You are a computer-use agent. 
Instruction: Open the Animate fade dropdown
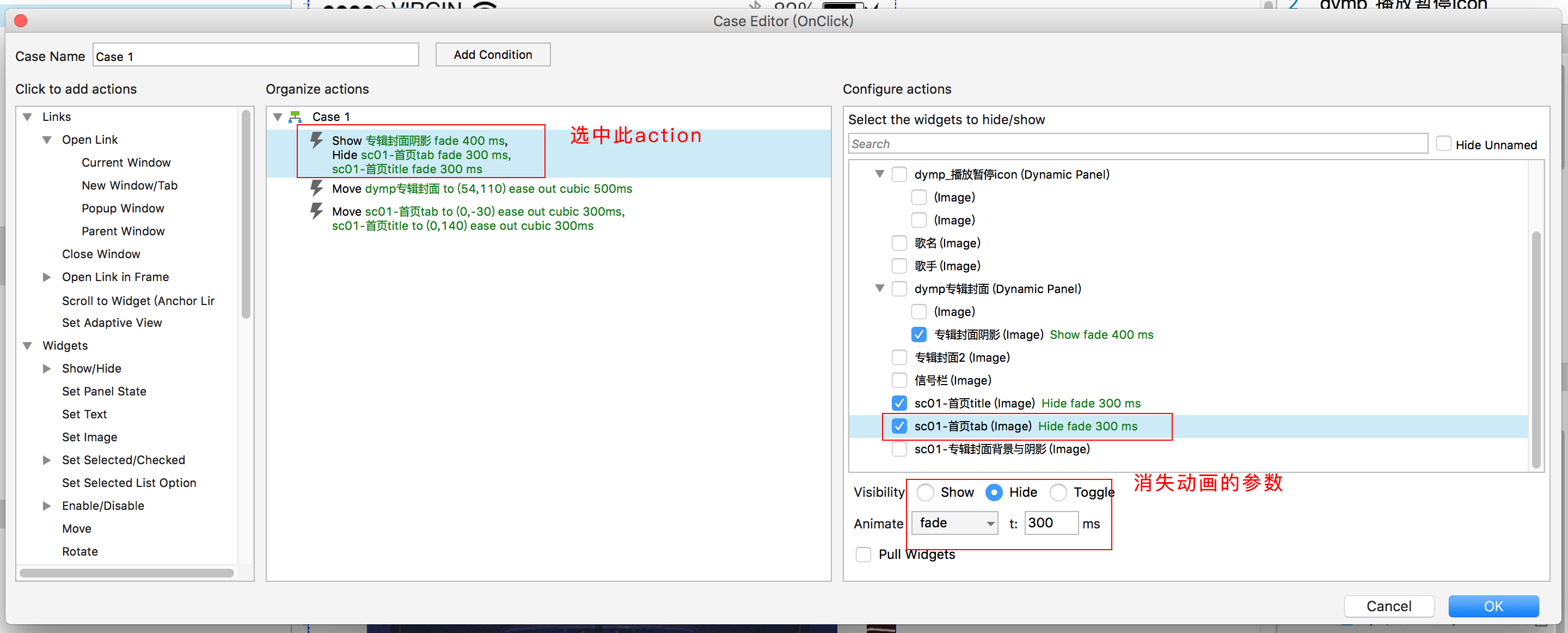(x=954, y=523)
